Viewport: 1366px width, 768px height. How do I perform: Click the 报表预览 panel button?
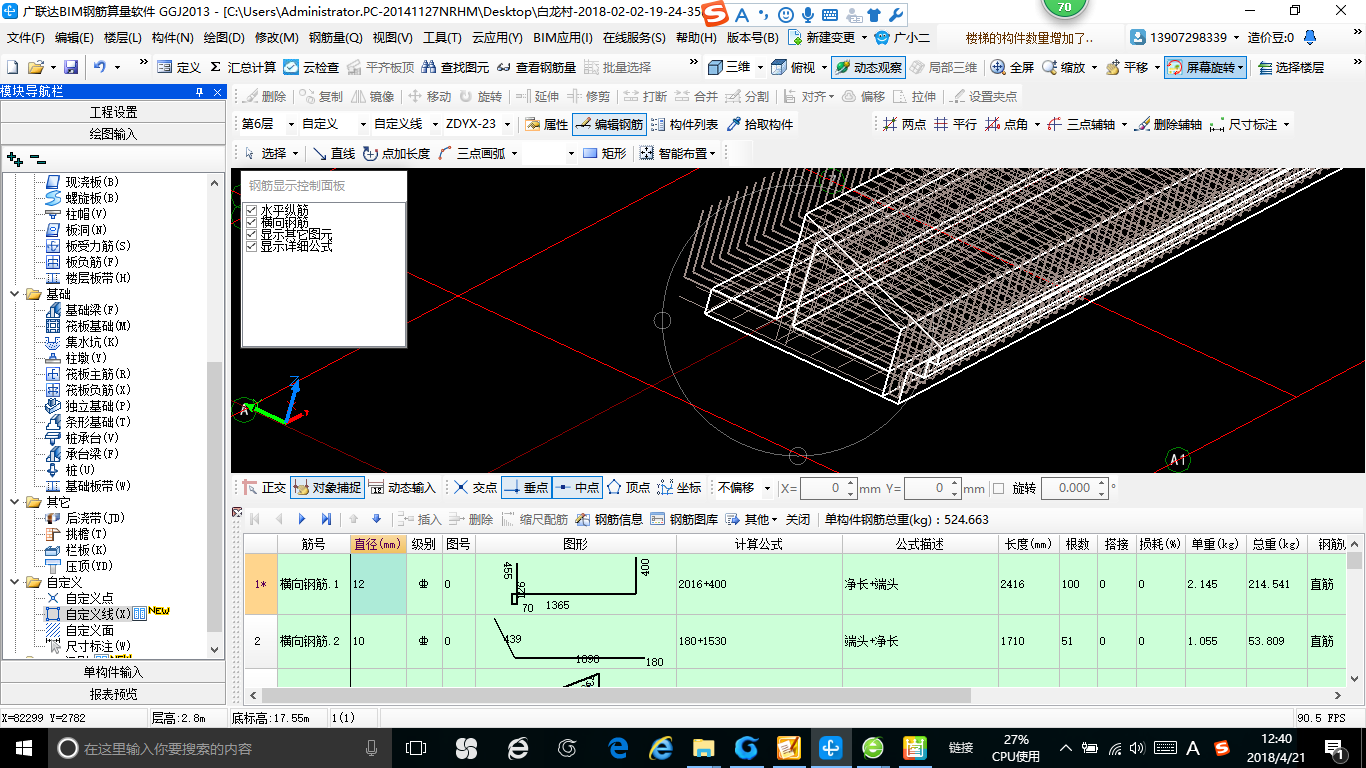[113, 694]
